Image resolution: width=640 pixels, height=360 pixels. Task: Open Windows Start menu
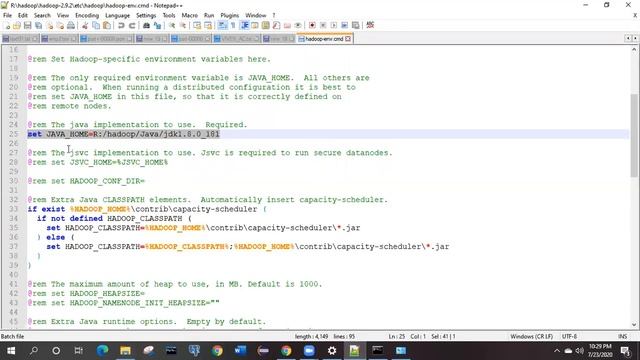point(11,351)
